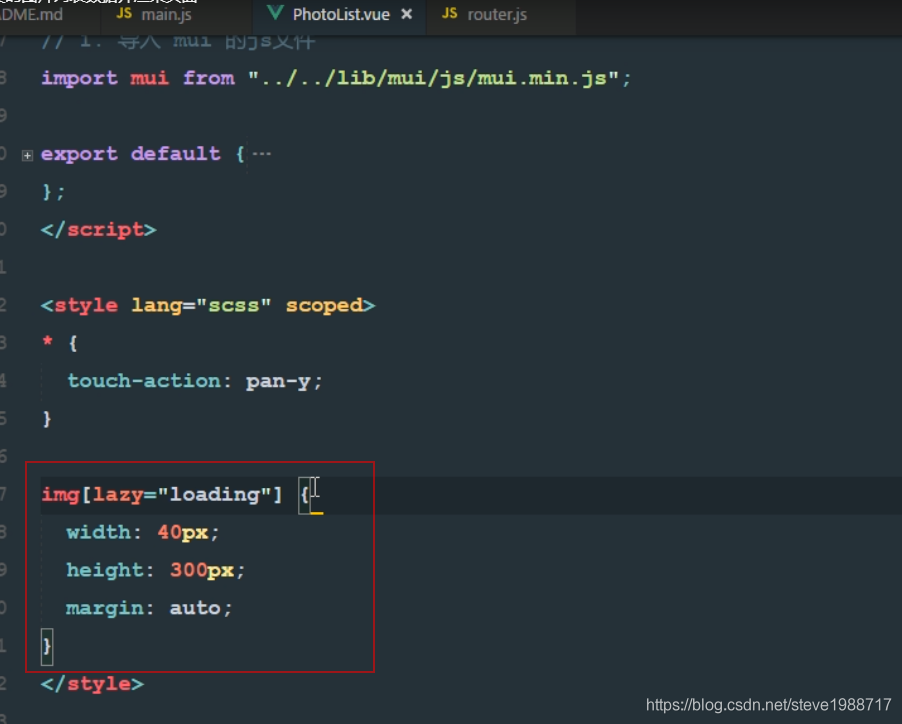Click the 'touch-action' property name
Image resolution: width=902 pixels, height=724 pixels.
coord(144,381)
